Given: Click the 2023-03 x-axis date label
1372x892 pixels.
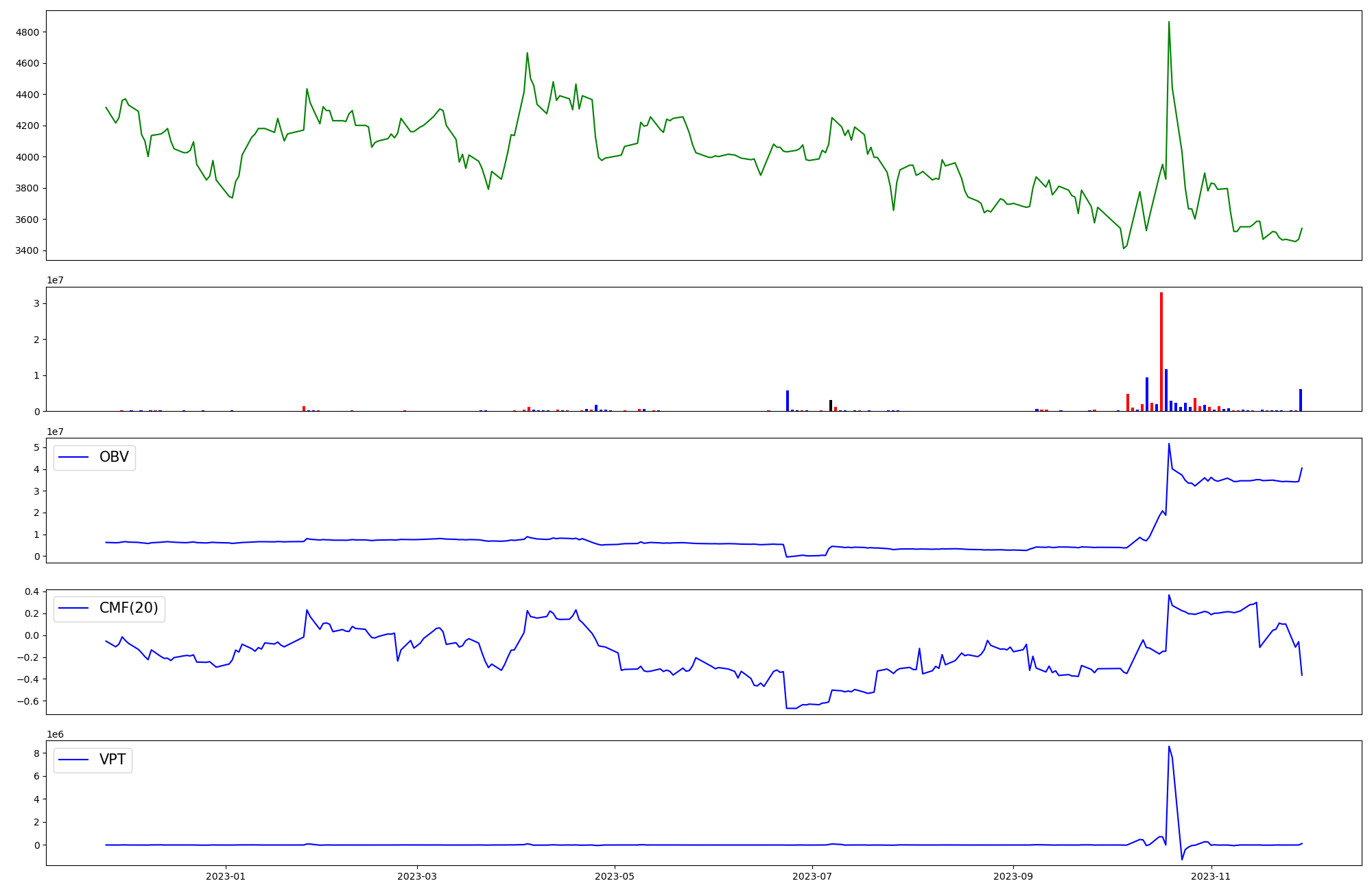Looking at the screenshot, I should 417,876.
